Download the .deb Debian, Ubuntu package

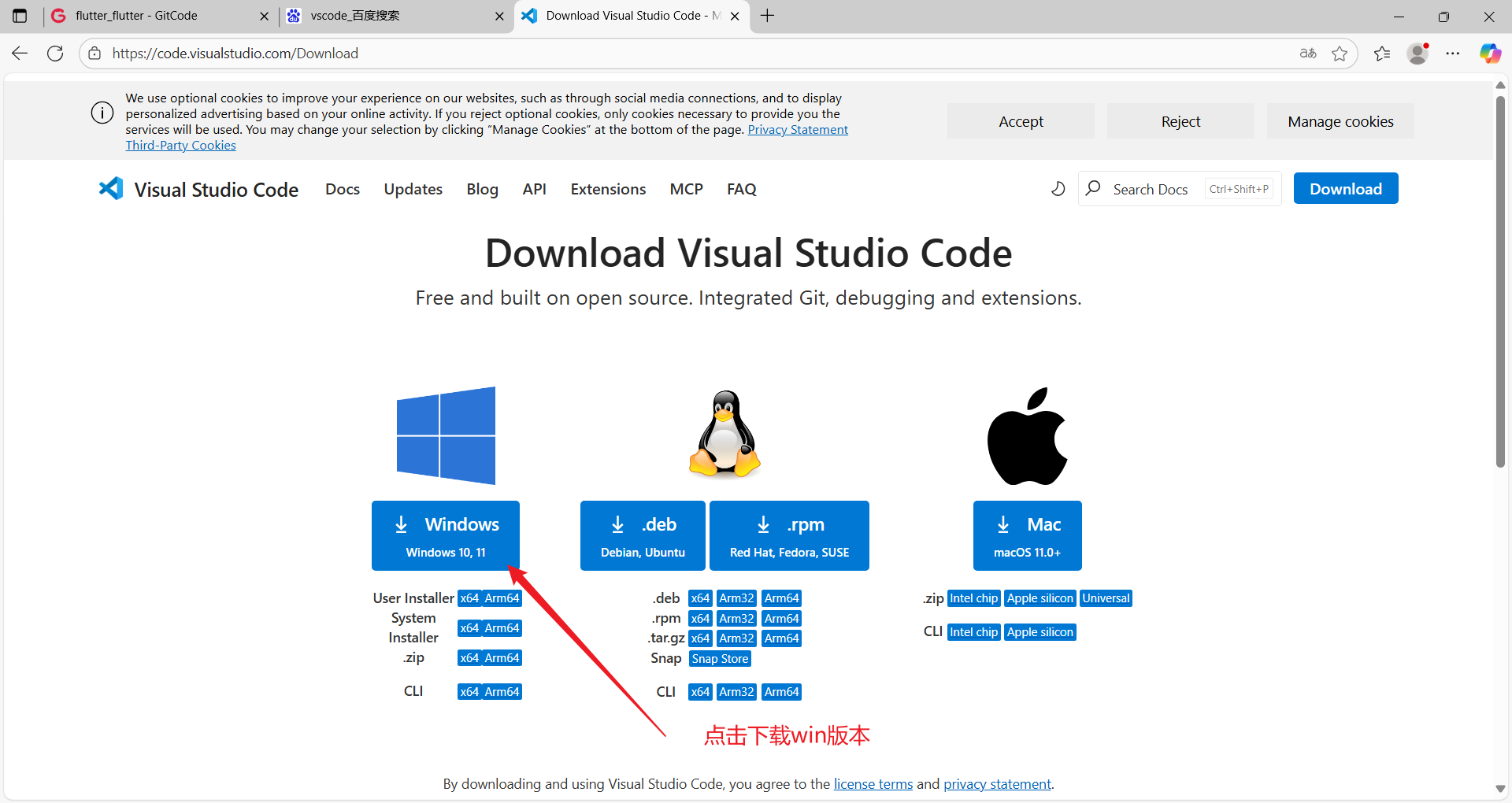[x=643, y=535]
